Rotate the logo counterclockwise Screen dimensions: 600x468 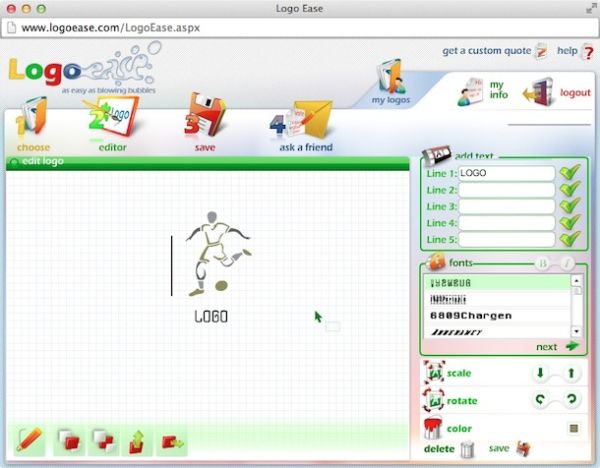[543, 401]
